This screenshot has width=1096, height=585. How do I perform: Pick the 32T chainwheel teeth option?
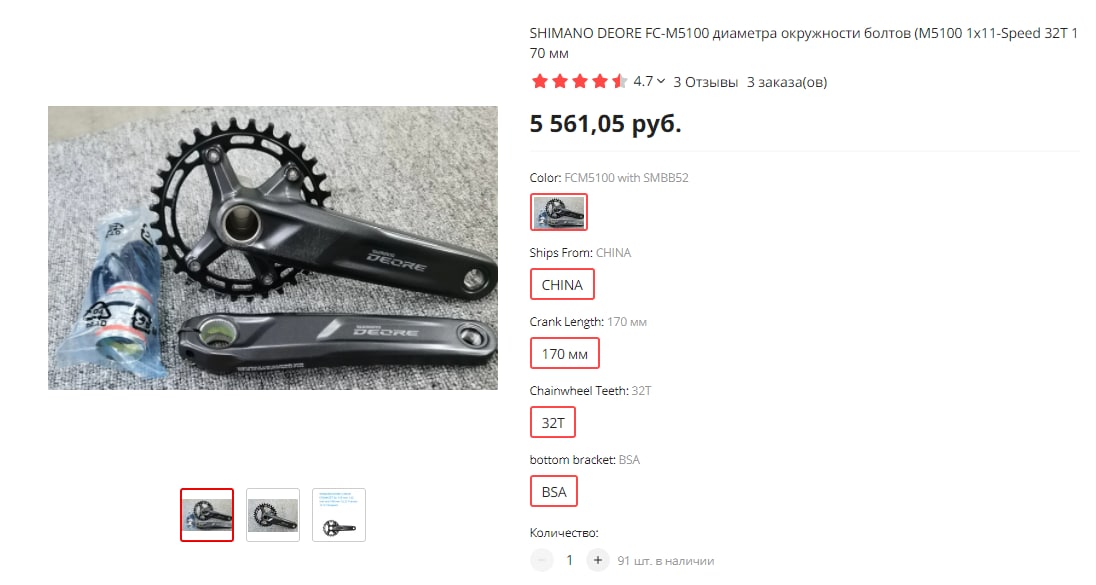pyautogui.click(x=553, y=422)
